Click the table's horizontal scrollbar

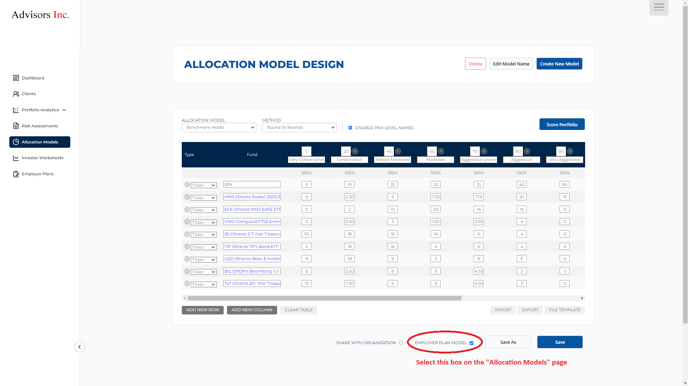pyautogui.click(x=324, y=298)
